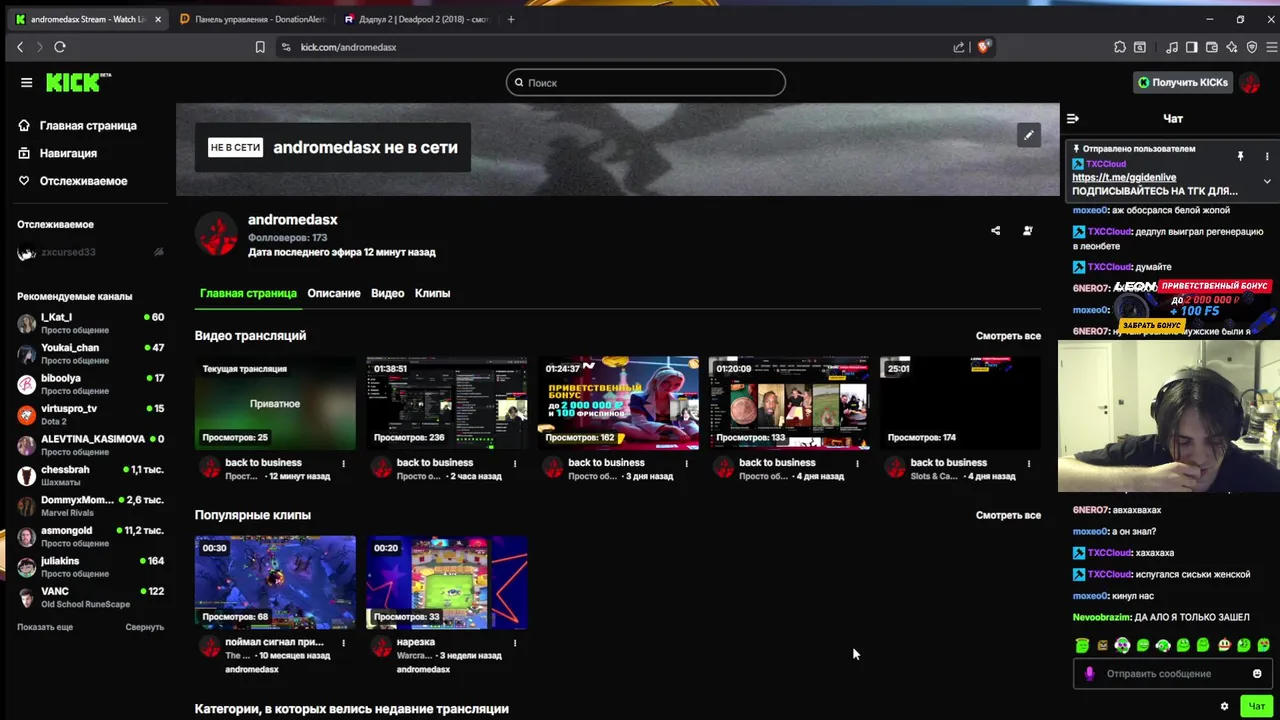1280x720 pixels.
Task: Play the 00:30 Dota clip thumbnail
Action: (x=275, y=582)
